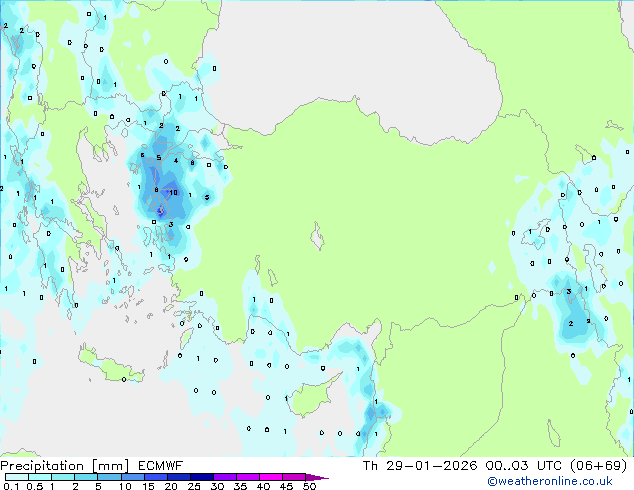This screenshot has height=490, width=634.
Task: Click the '0.1' legend scale label
Action: pos(11,486)
